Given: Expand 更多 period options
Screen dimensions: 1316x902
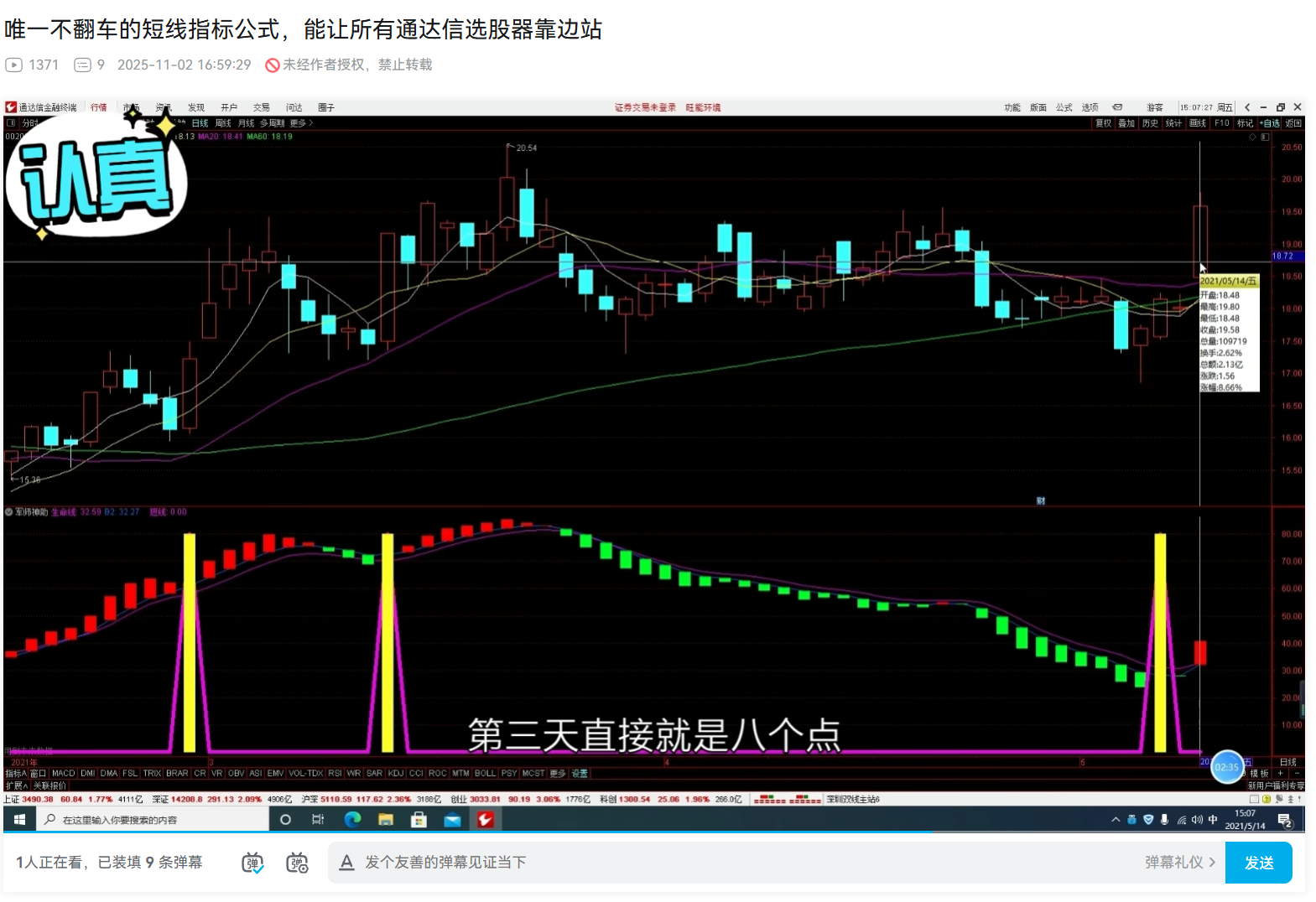Looking at the screenshot, I should click(x=300, y=123).
